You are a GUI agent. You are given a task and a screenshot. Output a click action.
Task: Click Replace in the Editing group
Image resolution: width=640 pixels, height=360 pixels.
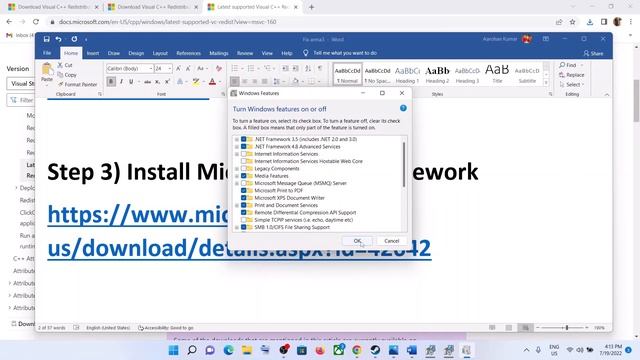[x=572, y=75]
